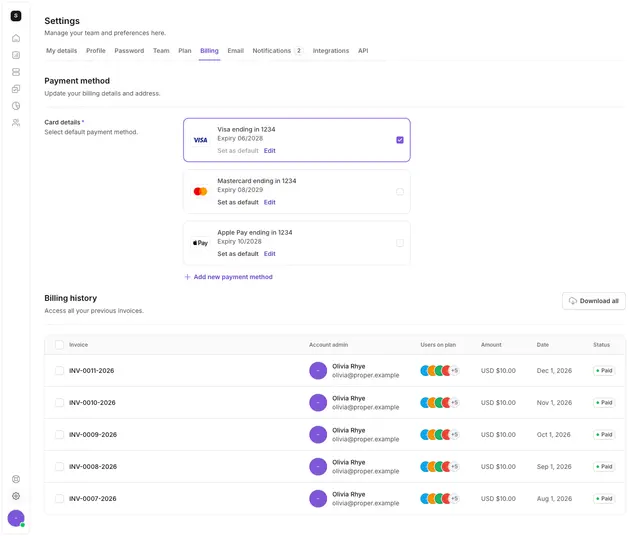This screenshot has width=640, height=536.
Task: Select the Apple Pay ending in 1234 checkbox
Action: [x=400, y=243]
